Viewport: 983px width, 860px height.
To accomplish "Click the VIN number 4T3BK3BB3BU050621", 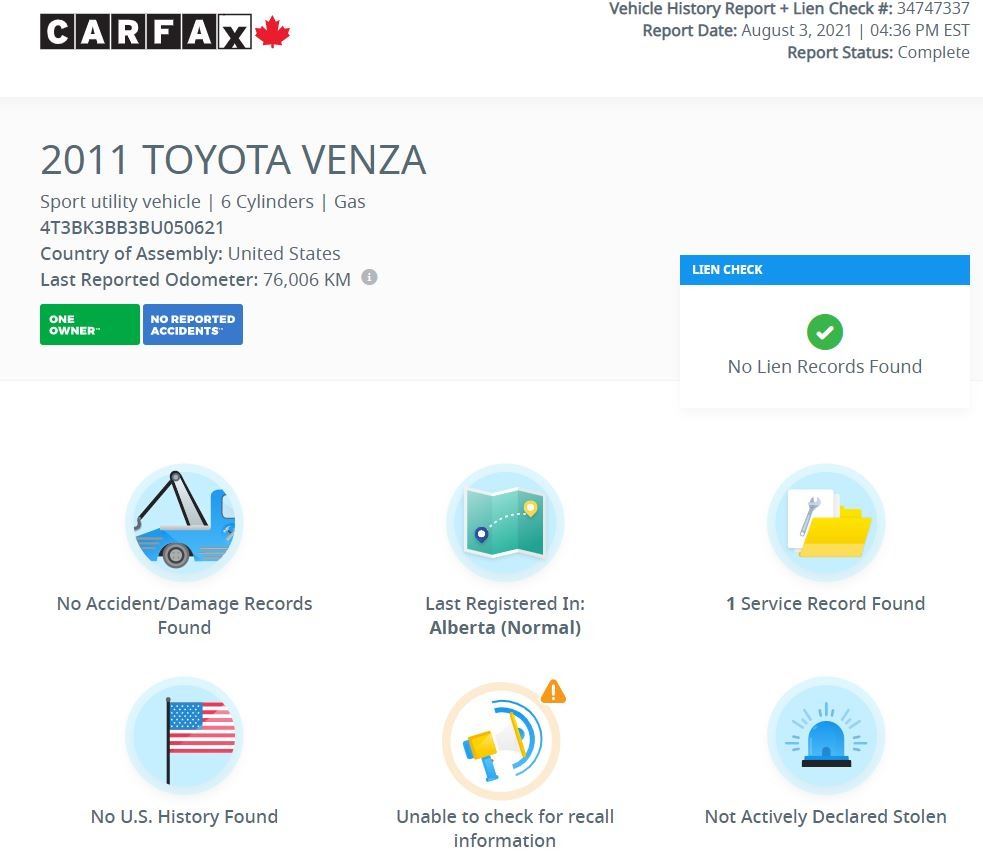I will (132, 227).
